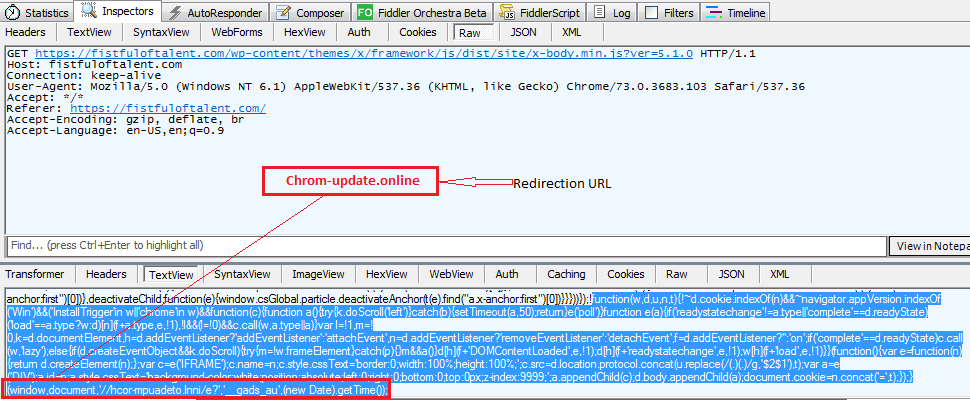Open the request XML tab

(x=571, y=33)
